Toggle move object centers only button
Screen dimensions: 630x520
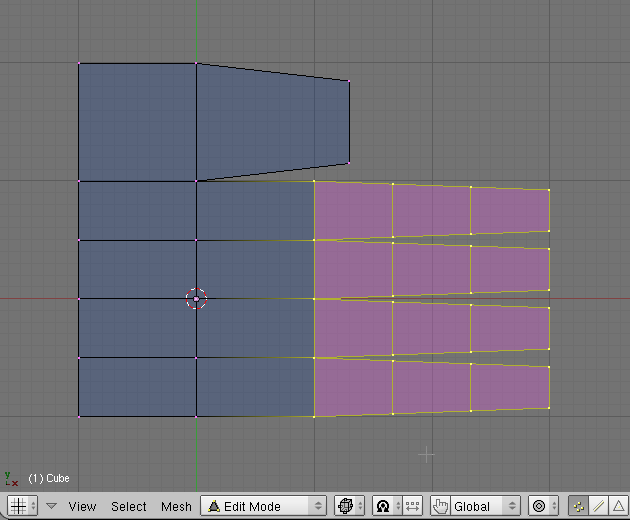point(413,506)
